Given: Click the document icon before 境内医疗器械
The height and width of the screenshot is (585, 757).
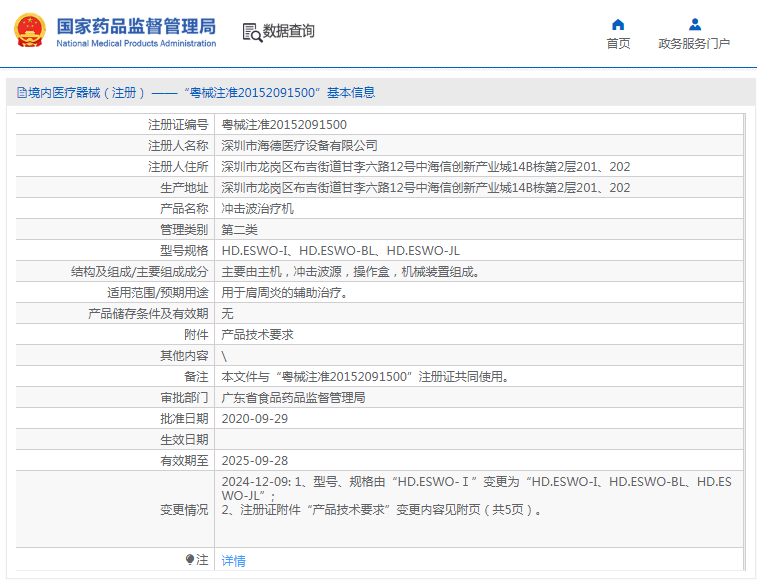Looking at the screenshot, I should pyautogui.click(x=22, y=92).
